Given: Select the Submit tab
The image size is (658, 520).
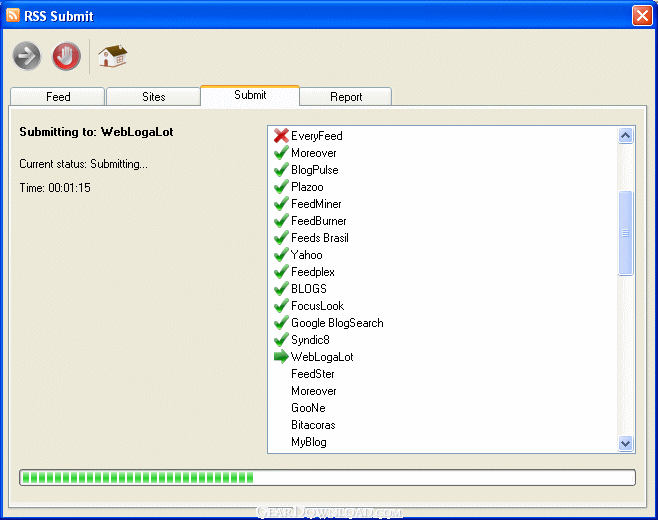Looking at the screenshot, I should [x=250, y=95].
